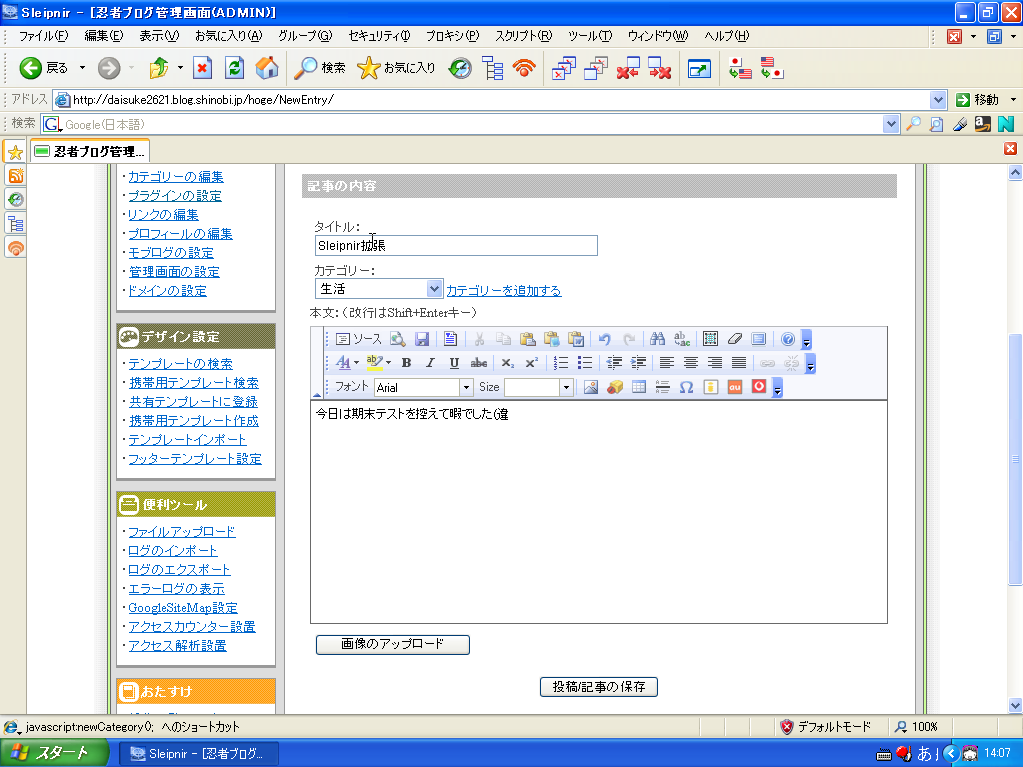Open the プラグインの設定 link

(175, 196)
